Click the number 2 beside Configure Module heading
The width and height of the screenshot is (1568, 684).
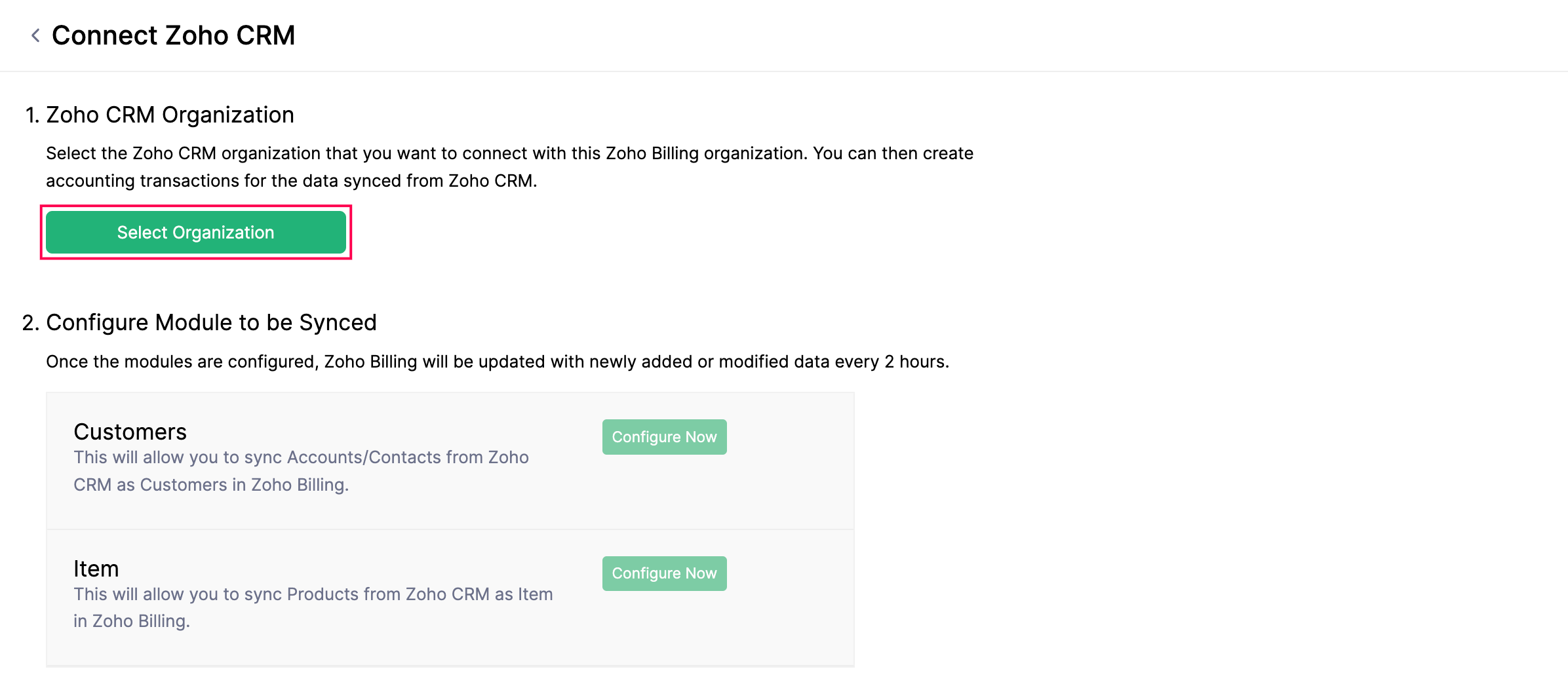[29, 322]
